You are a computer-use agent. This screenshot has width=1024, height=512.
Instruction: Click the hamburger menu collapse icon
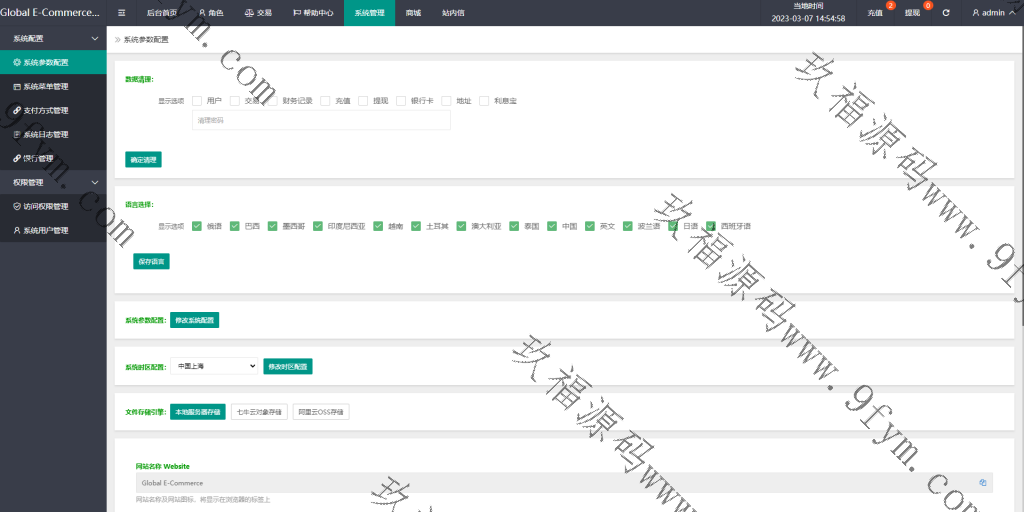coord(121,13)
